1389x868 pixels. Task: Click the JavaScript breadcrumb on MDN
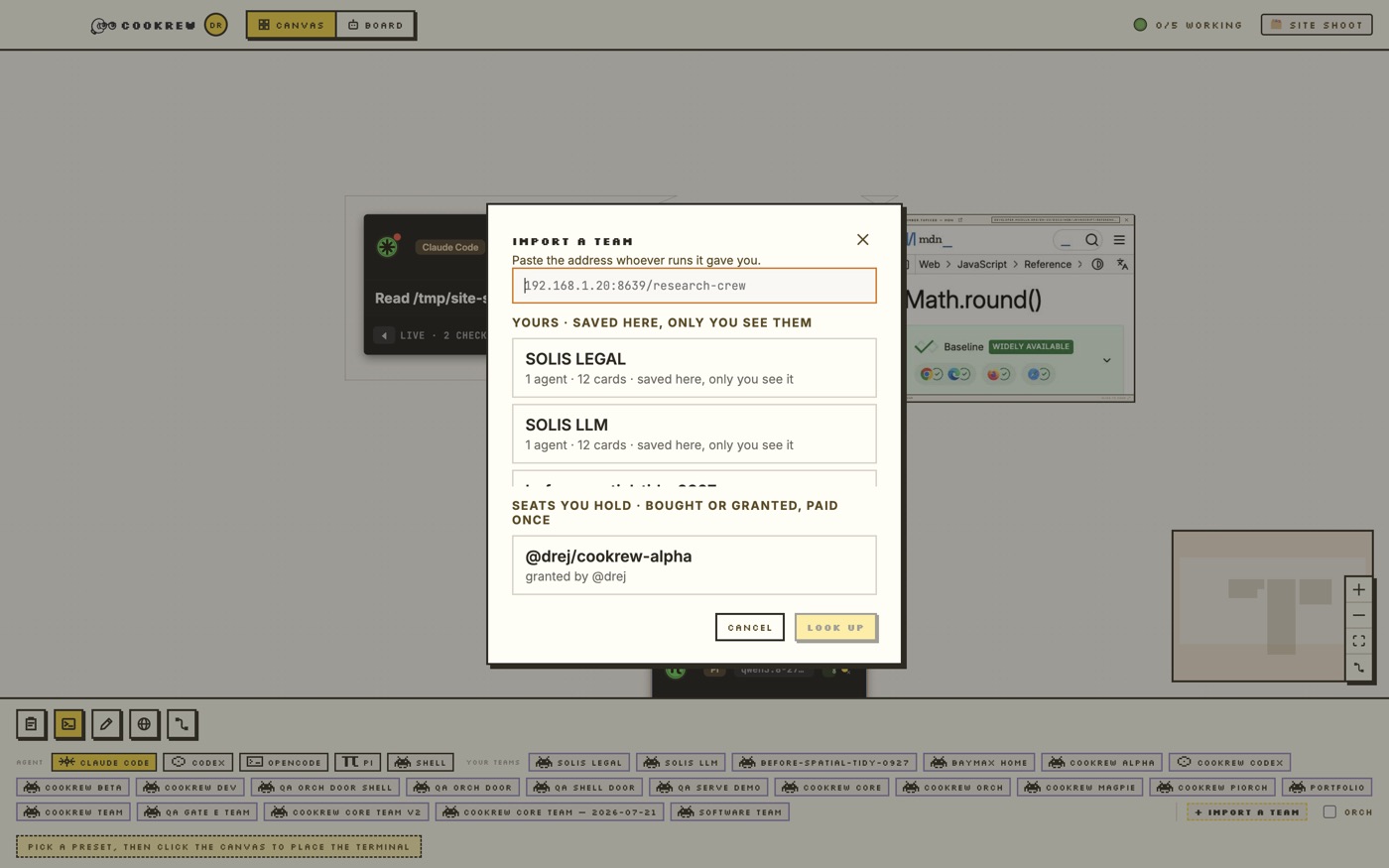(x=981, y=264)
